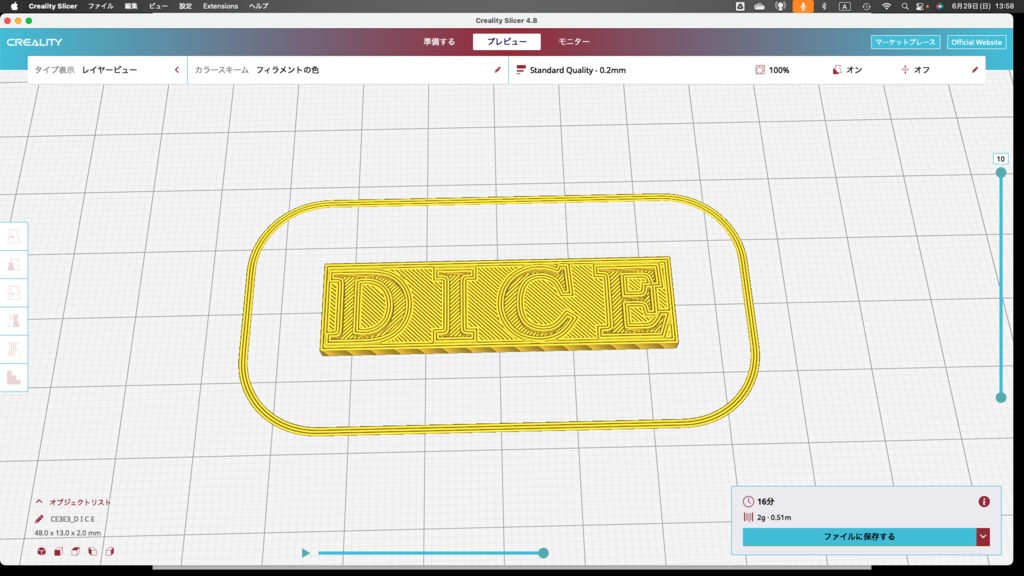
Task: Click the pencil icon beside CE3E3_DICE
Action: [39, 519]
